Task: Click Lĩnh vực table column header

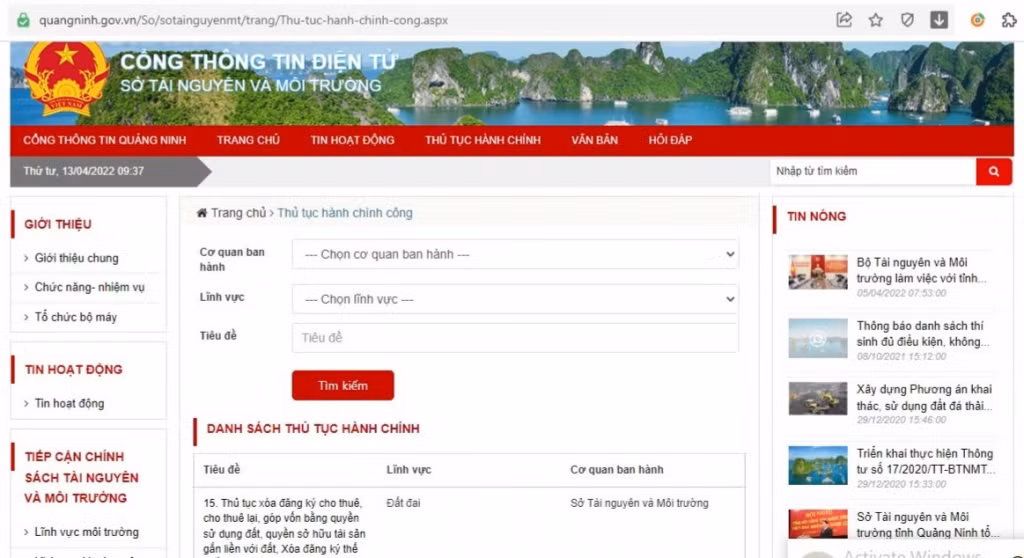Action: tap(409, 470)
